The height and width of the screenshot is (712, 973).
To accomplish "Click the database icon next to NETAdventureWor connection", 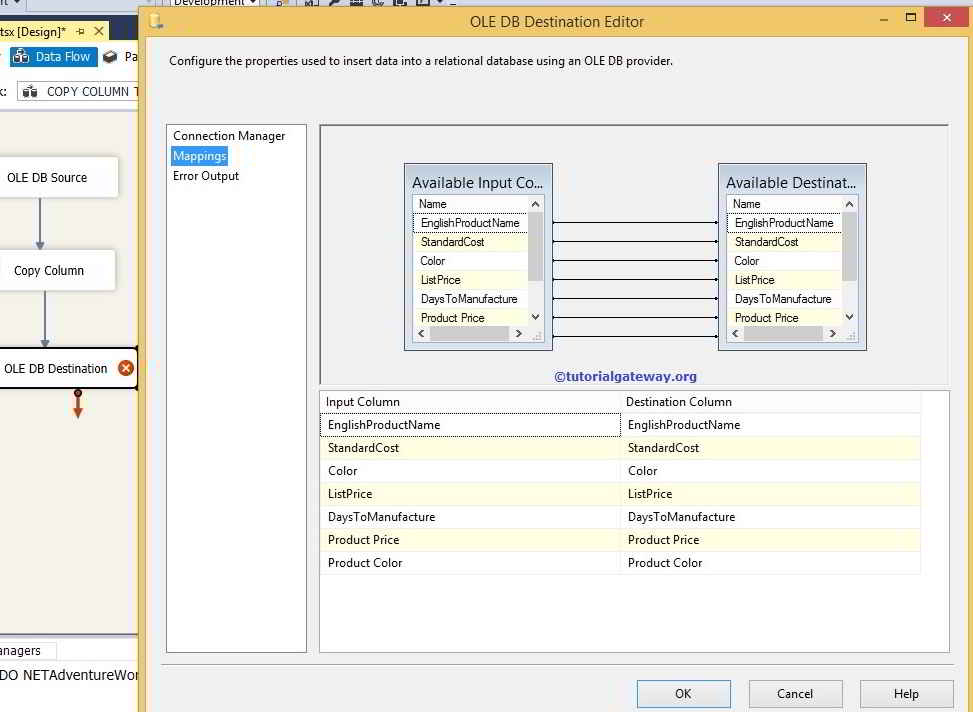I will (x=4, y=674).
